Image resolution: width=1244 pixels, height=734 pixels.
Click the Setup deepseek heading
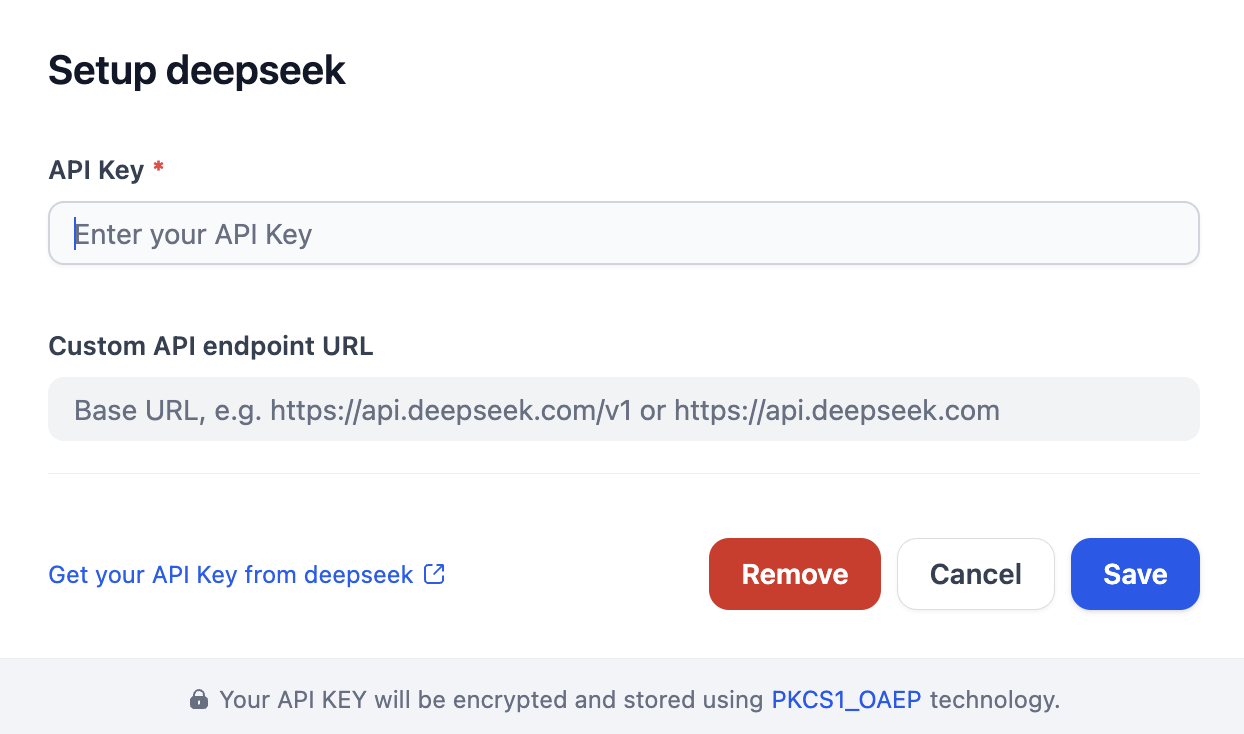click(x=197, y=71)
